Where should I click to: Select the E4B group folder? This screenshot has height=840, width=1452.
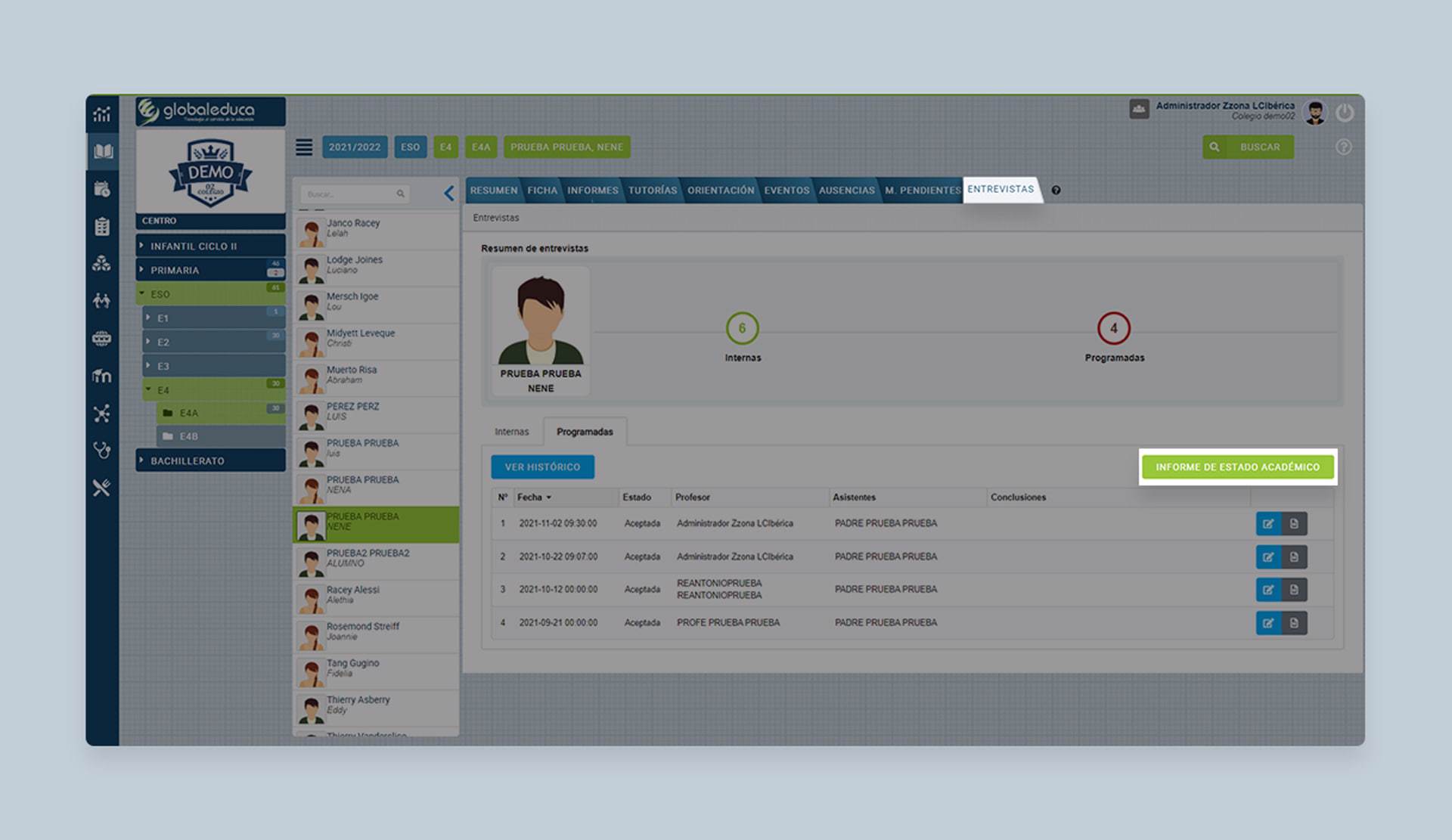pos(221,436)
